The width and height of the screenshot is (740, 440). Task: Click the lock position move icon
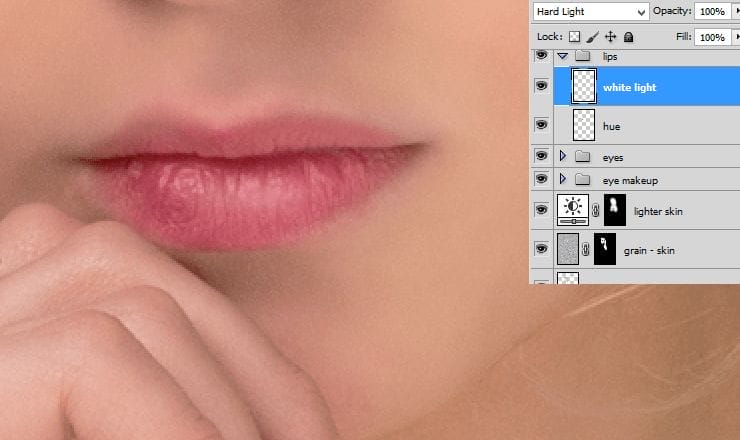610,37
